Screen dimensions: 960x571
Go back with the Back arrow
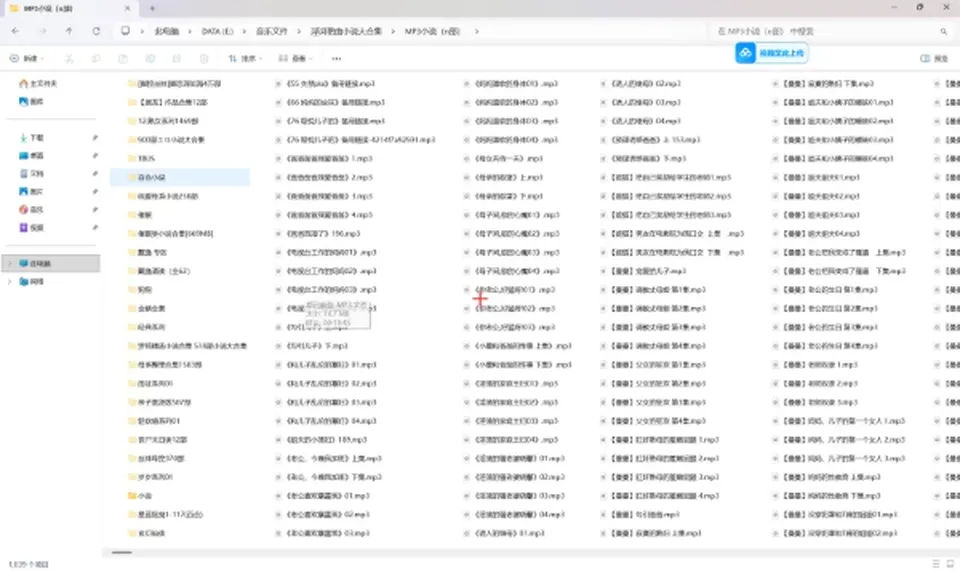pyautogui.click(x=15, y=31)
